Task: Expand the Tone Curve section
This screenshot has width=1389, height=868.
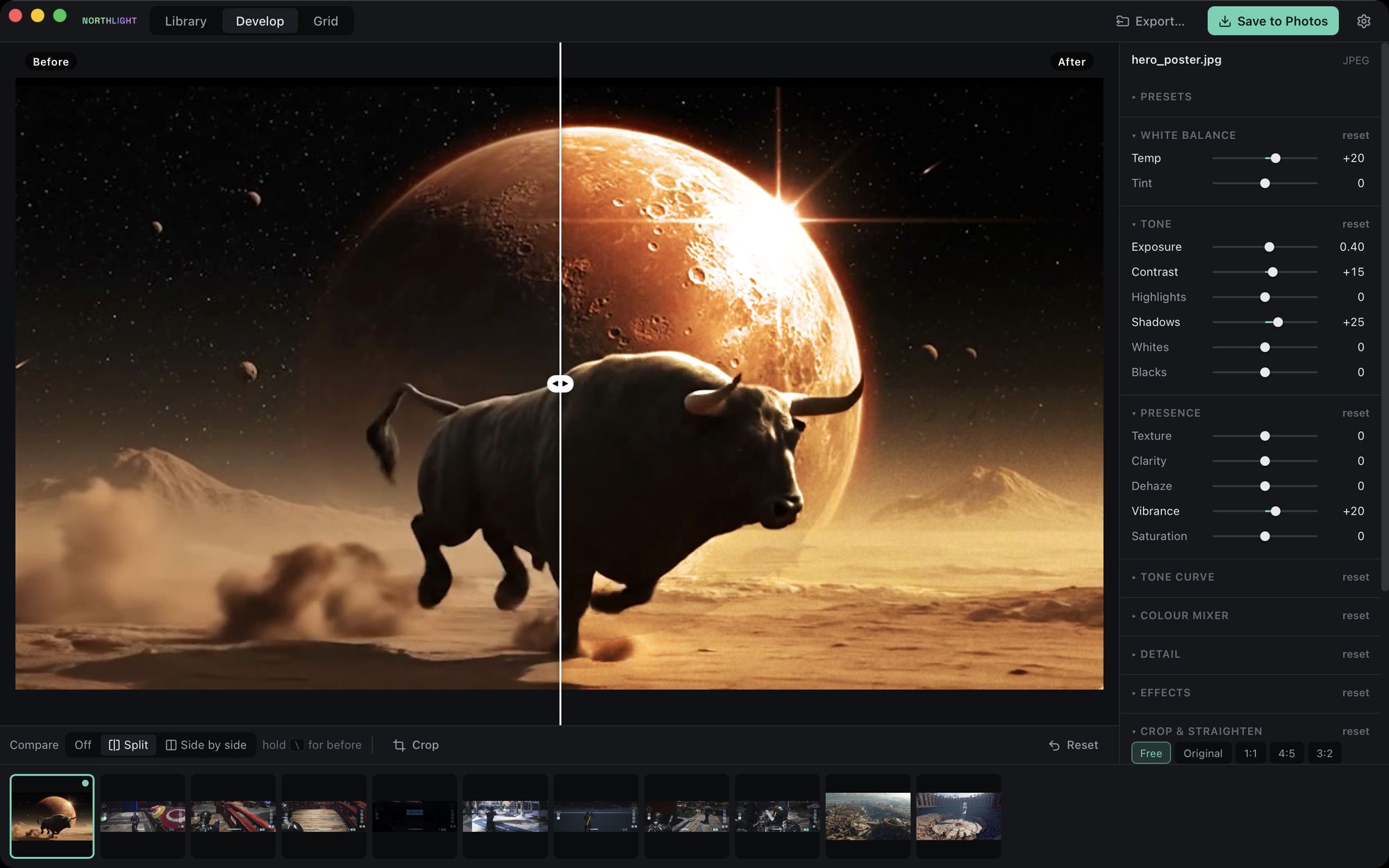Action: pos(1173,577)
